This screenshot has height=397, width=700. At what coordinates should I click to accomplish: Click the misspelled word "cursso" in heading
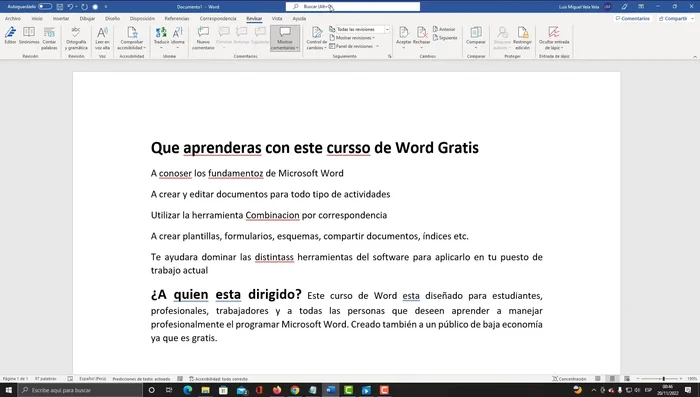click(x=348, y=148)
